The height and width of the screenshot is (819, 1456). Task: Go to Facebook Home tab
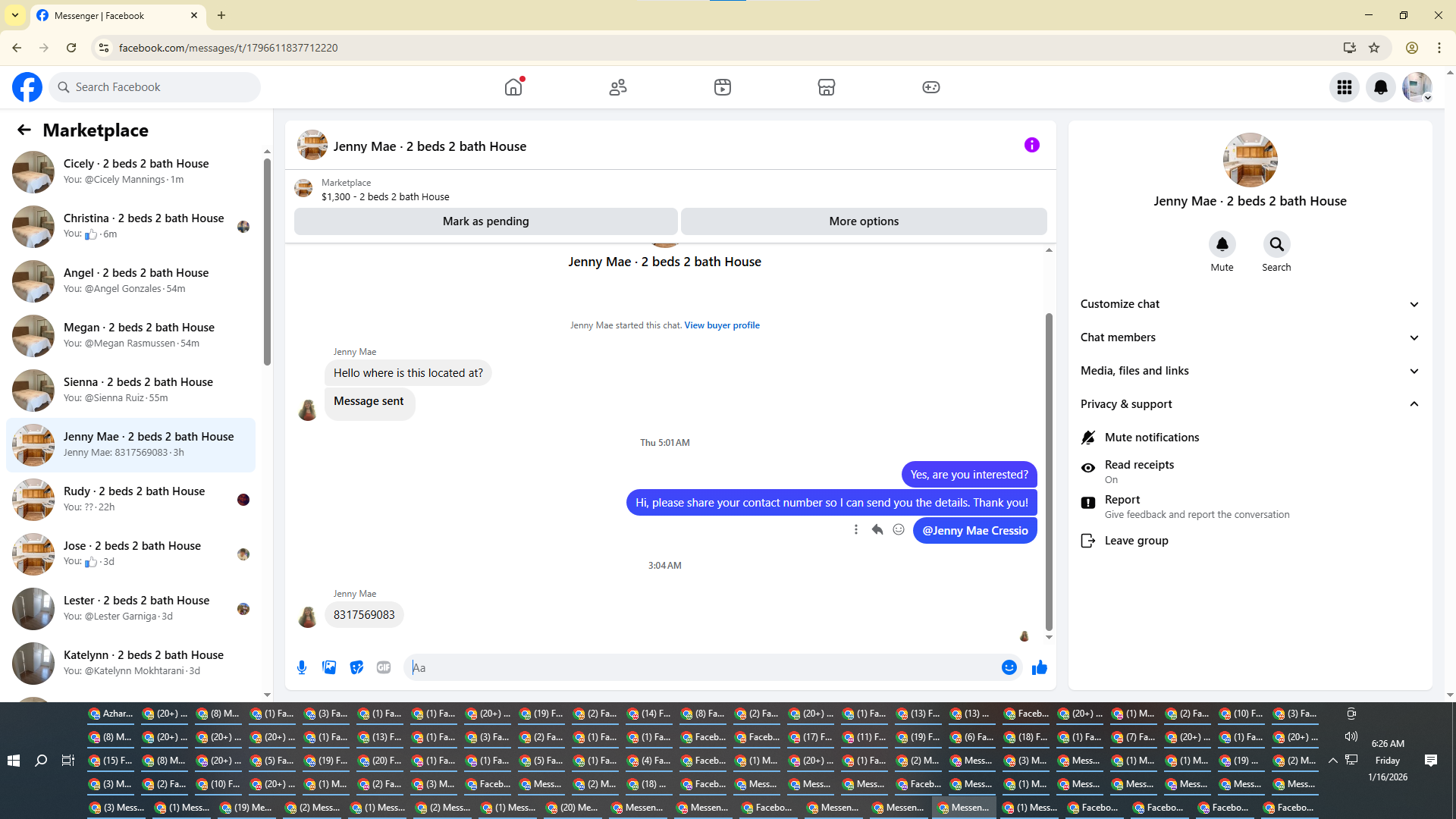click(x=513, y=87)
